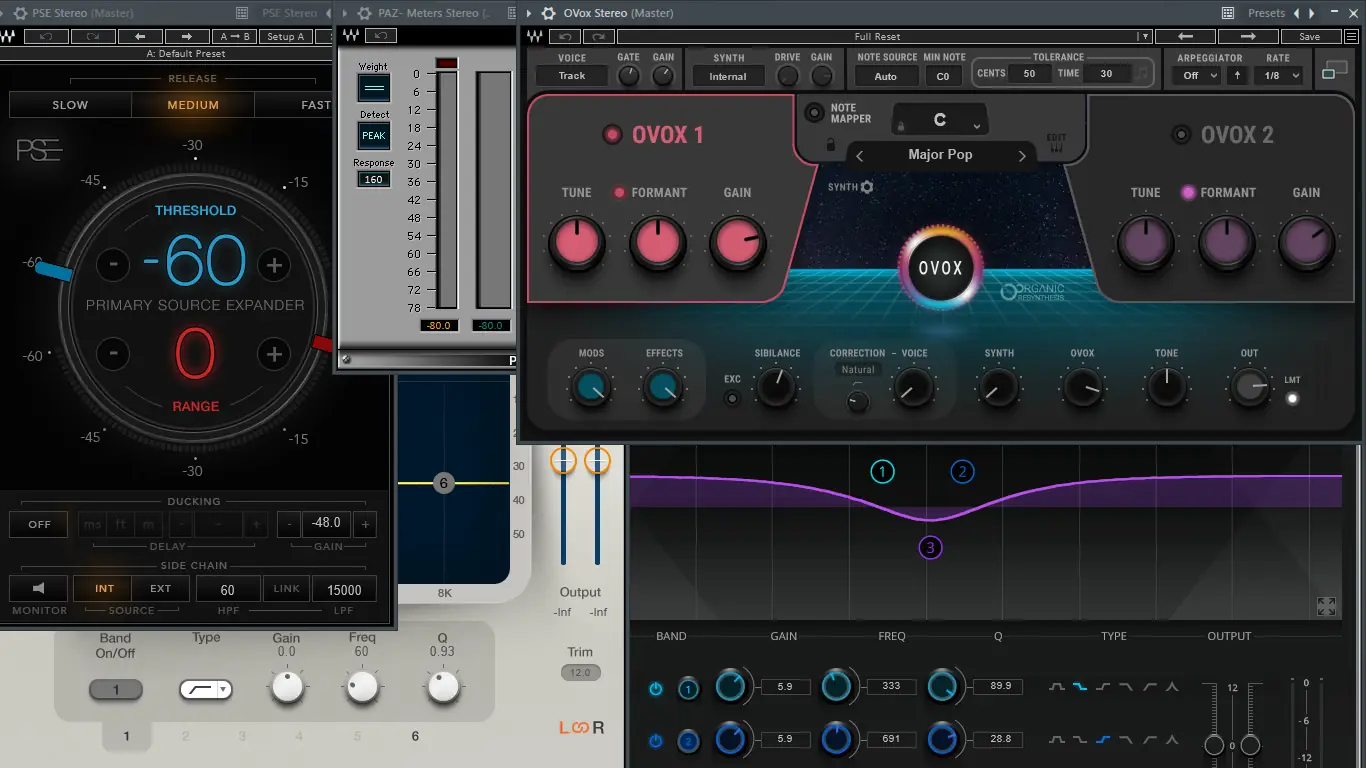Click the undo arrow in PSE toolbar

pyautogui.click(x=45, y=36)
